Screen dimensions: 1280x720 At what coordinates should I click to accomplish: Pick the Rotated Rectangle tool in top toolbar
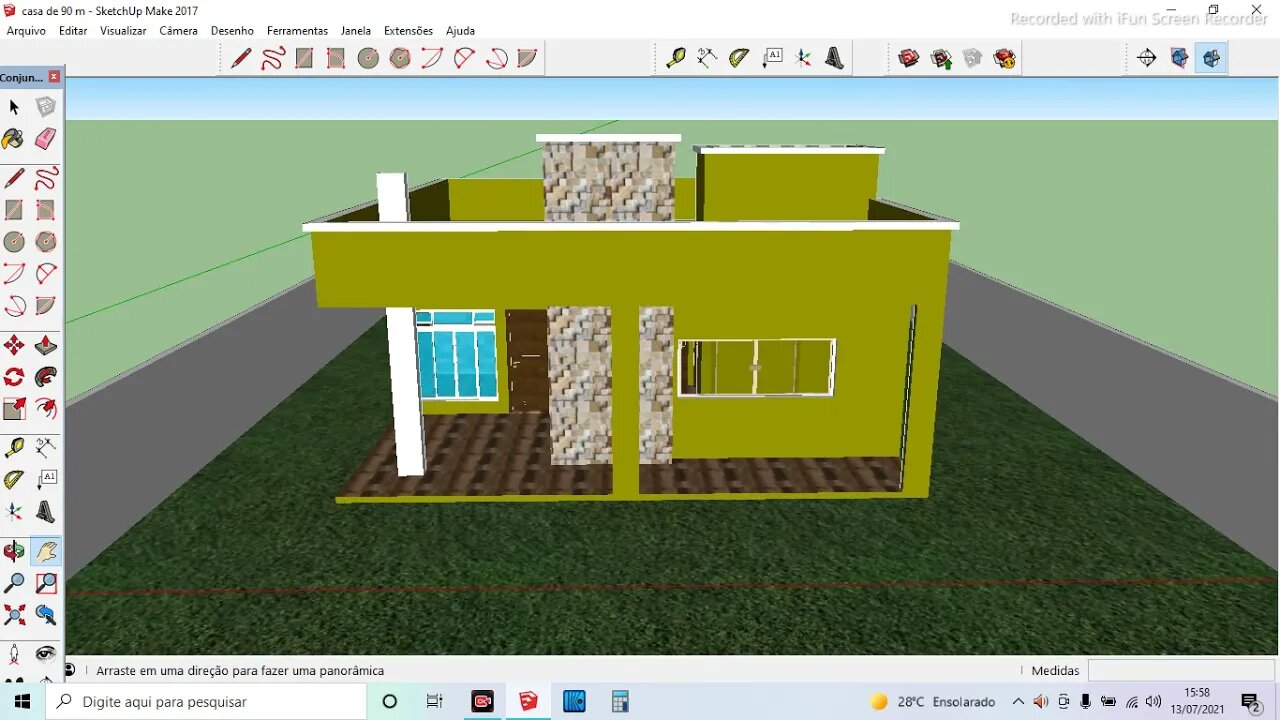point(336,59)
